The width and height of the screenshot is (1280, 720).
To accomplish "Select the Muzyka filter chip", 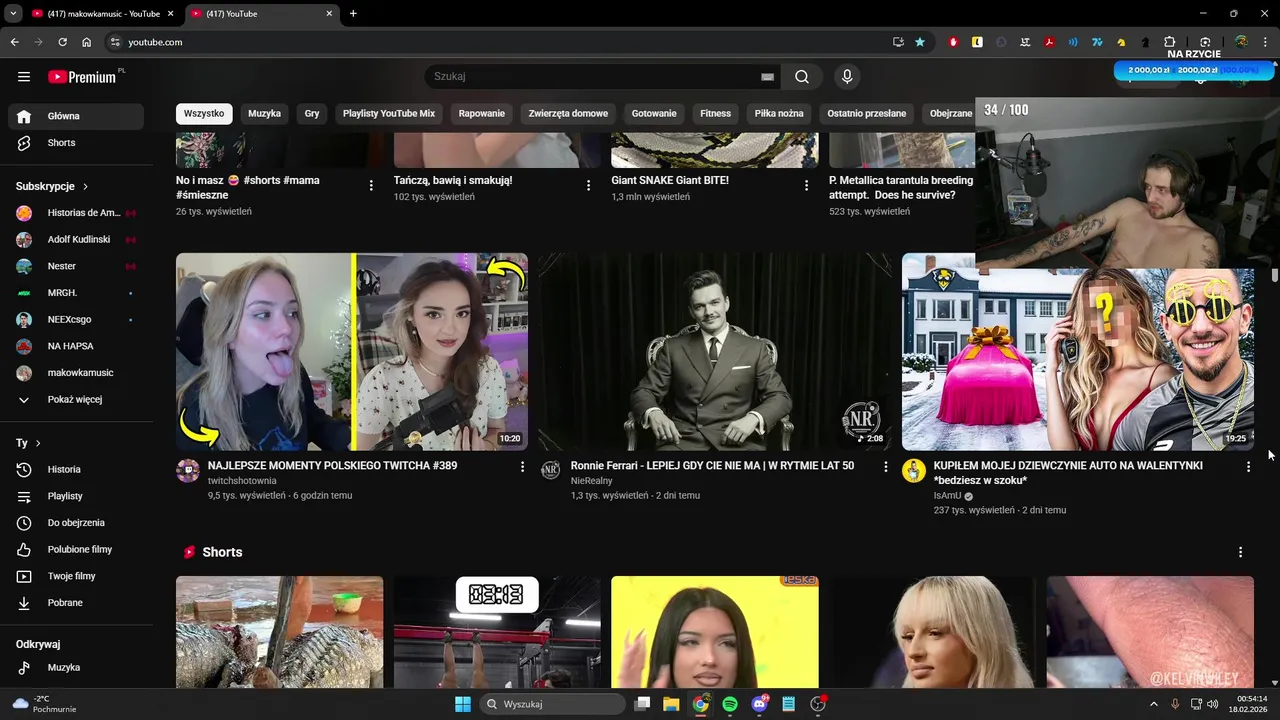I will click(x=264, y=113).
